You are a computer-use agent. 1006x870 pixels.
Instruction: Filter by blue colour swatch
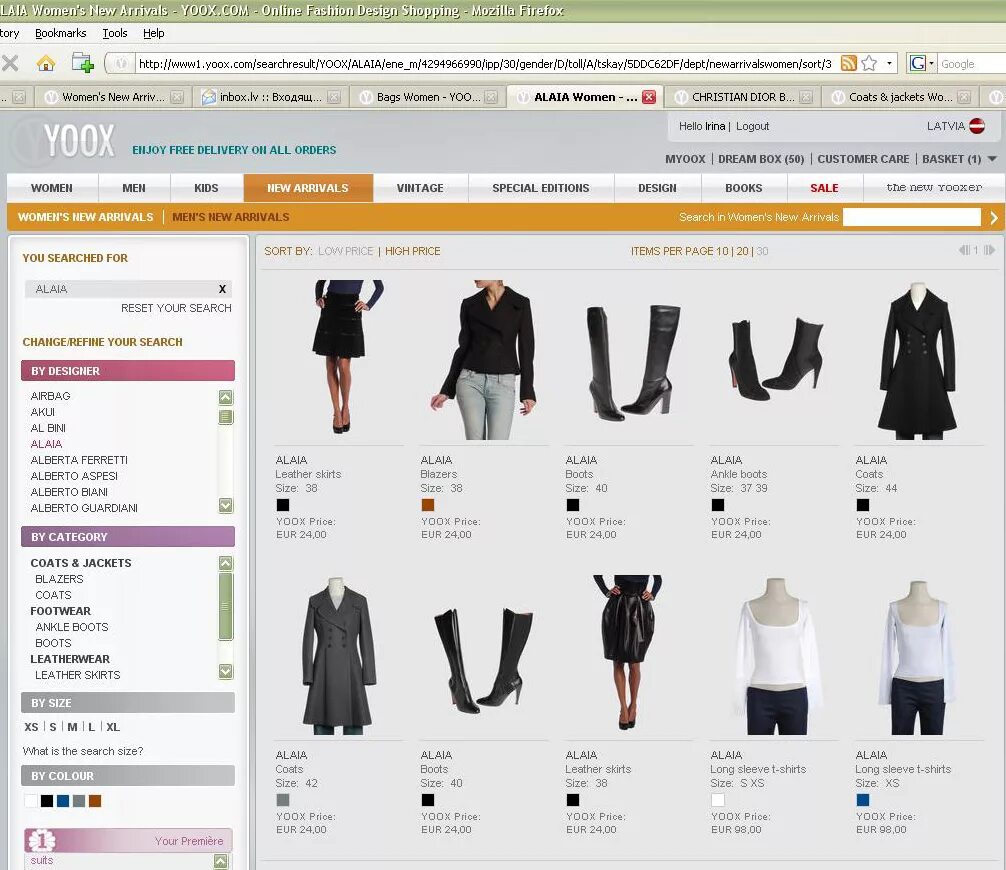click(x=63, y=801)
